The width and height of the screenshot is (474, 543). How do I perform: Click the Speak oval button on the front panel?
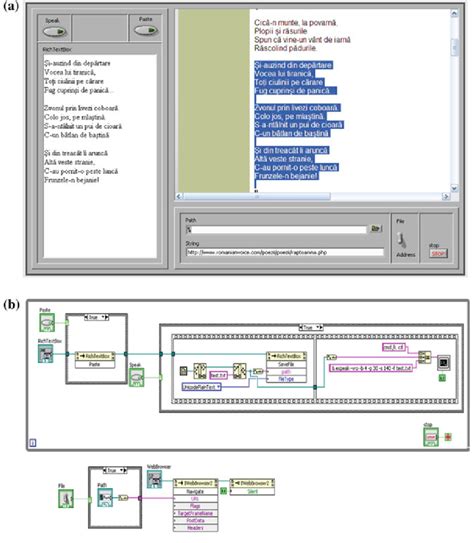pos(54,32)
